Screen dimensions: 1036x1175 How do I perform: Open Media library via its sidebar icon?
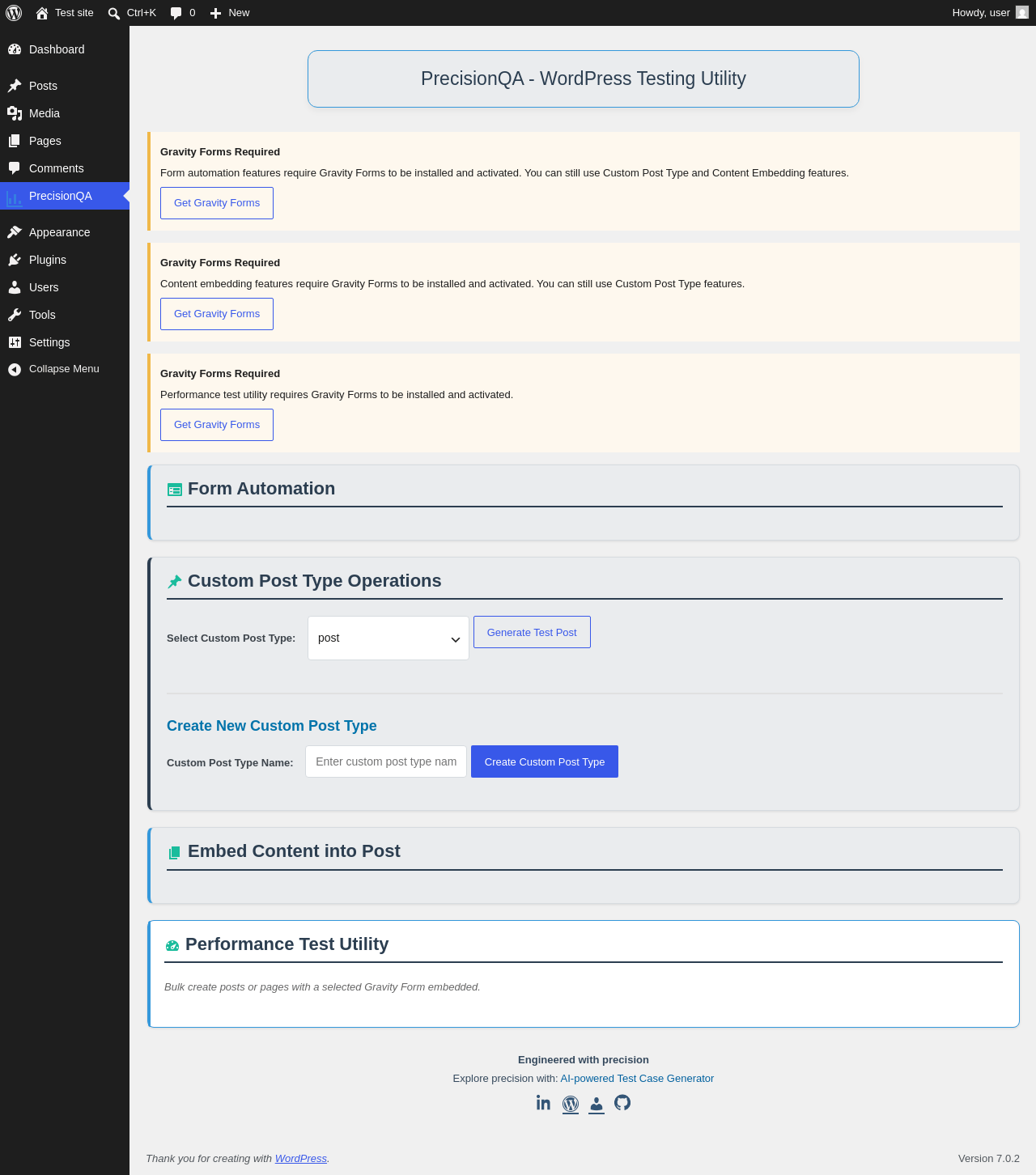point(15,113)
